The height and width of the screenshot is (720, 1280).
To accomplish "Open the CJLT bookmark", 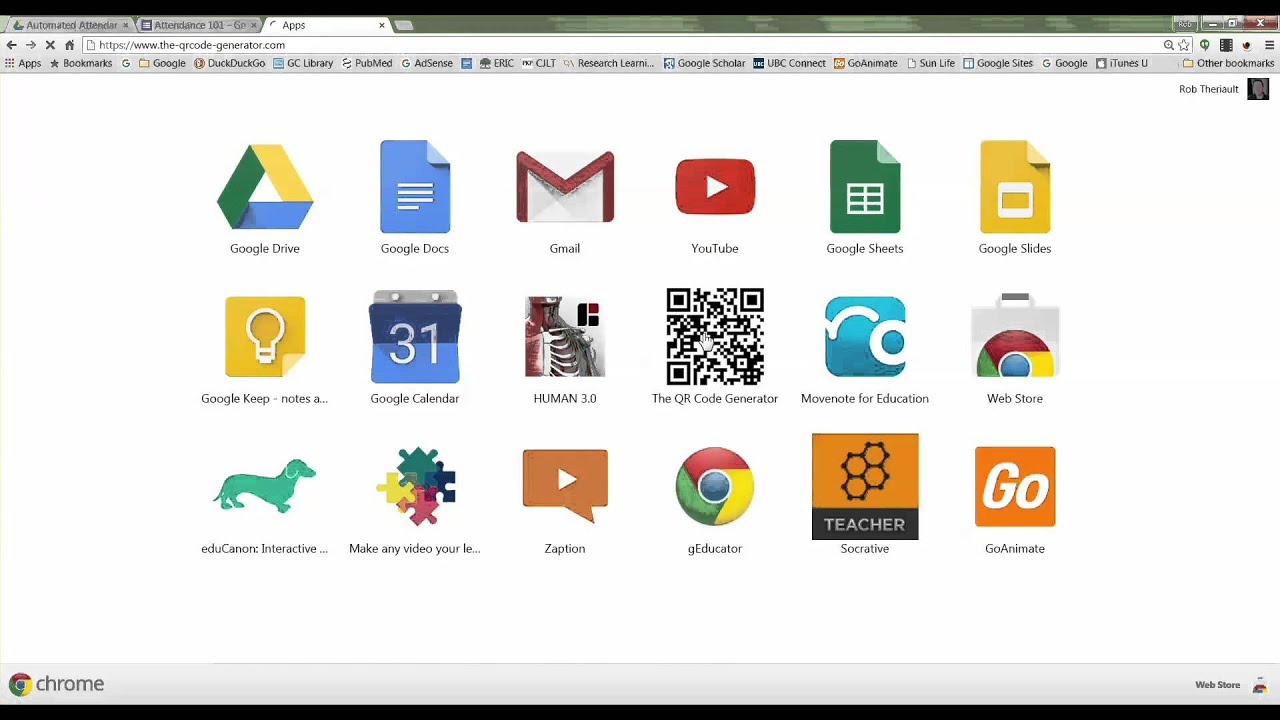I will [x=539, y=63].
